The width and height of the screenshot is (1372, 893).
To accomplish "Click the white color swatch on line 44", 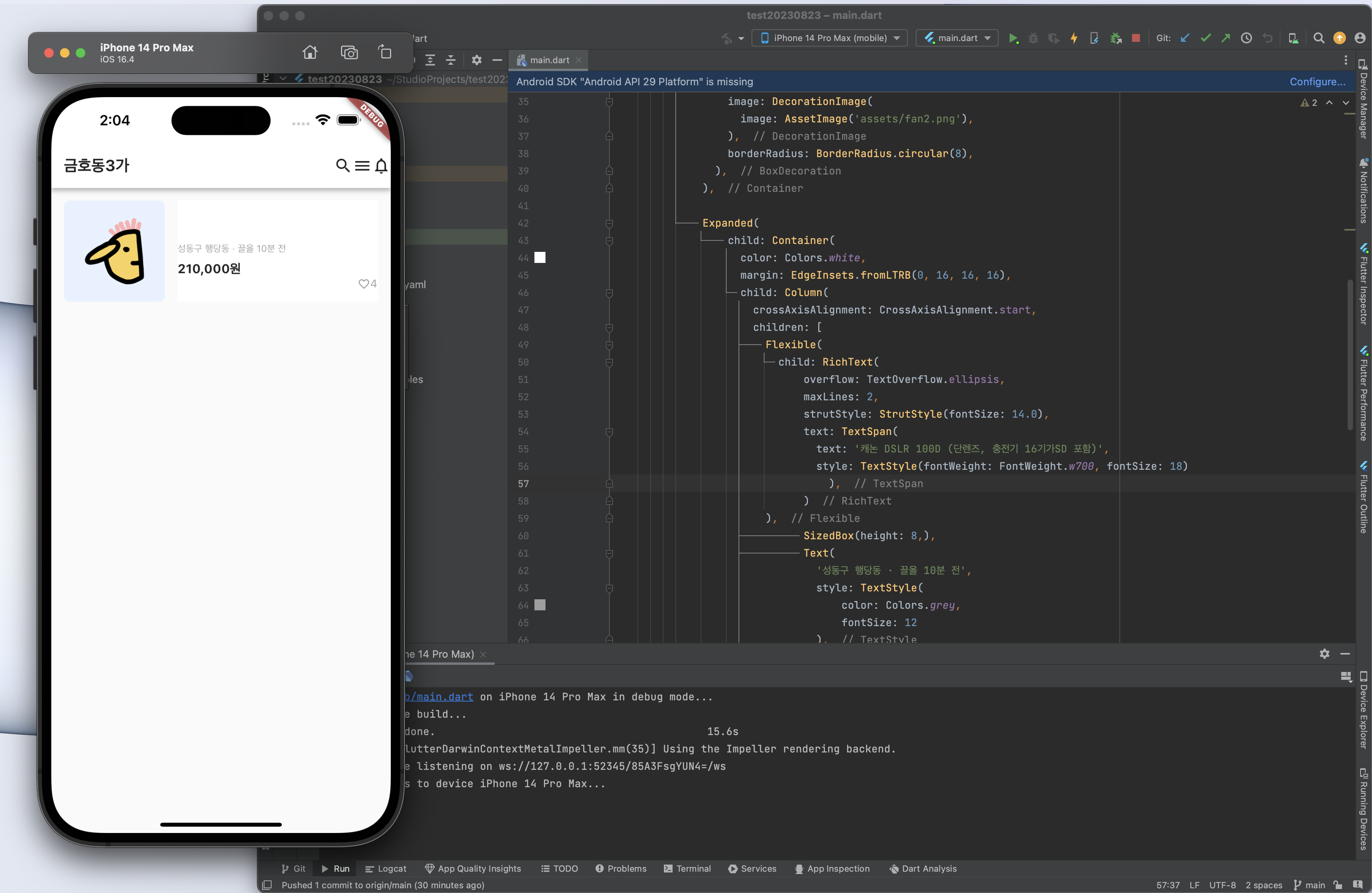I will tap(540, 258).
